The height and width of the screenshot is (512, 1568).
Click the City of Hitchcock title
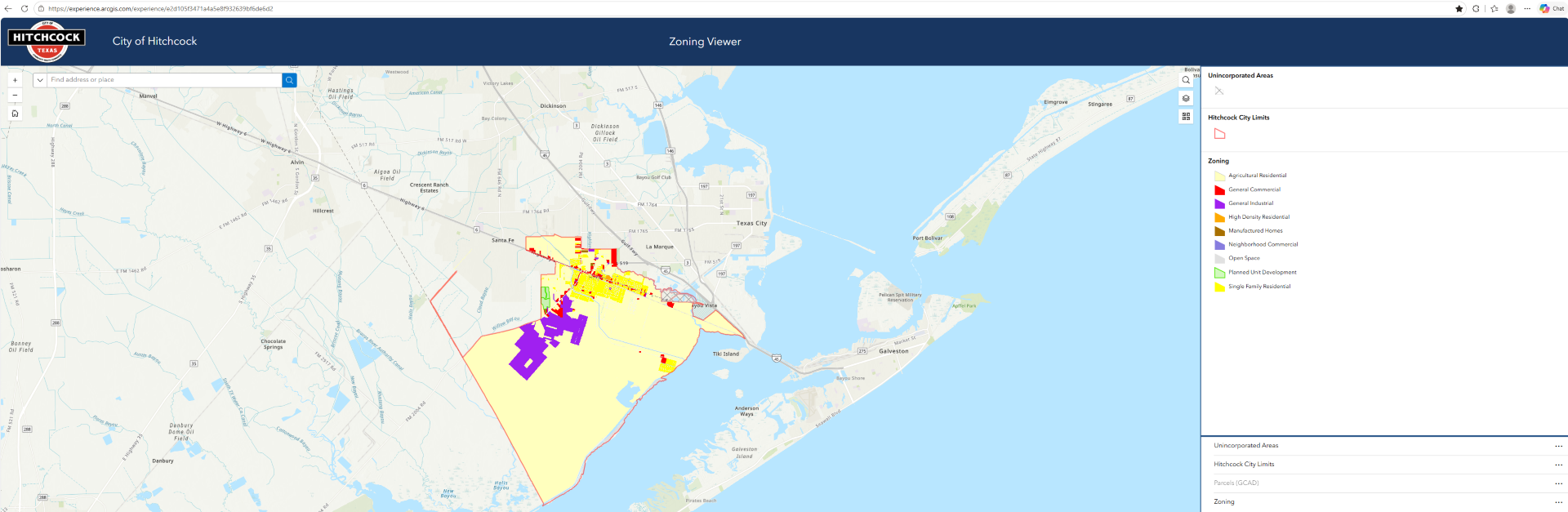(x=154, y=41)
